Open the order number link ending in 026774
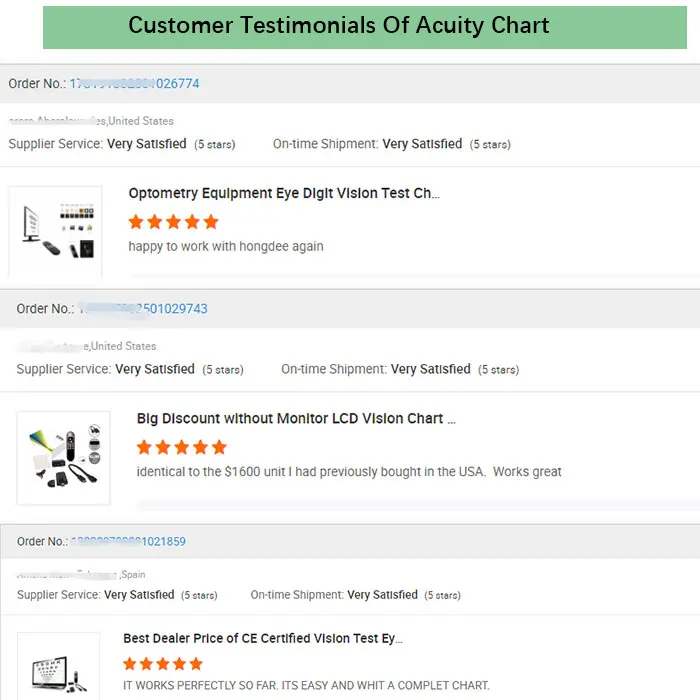700x700 pixels. (137, 84)
